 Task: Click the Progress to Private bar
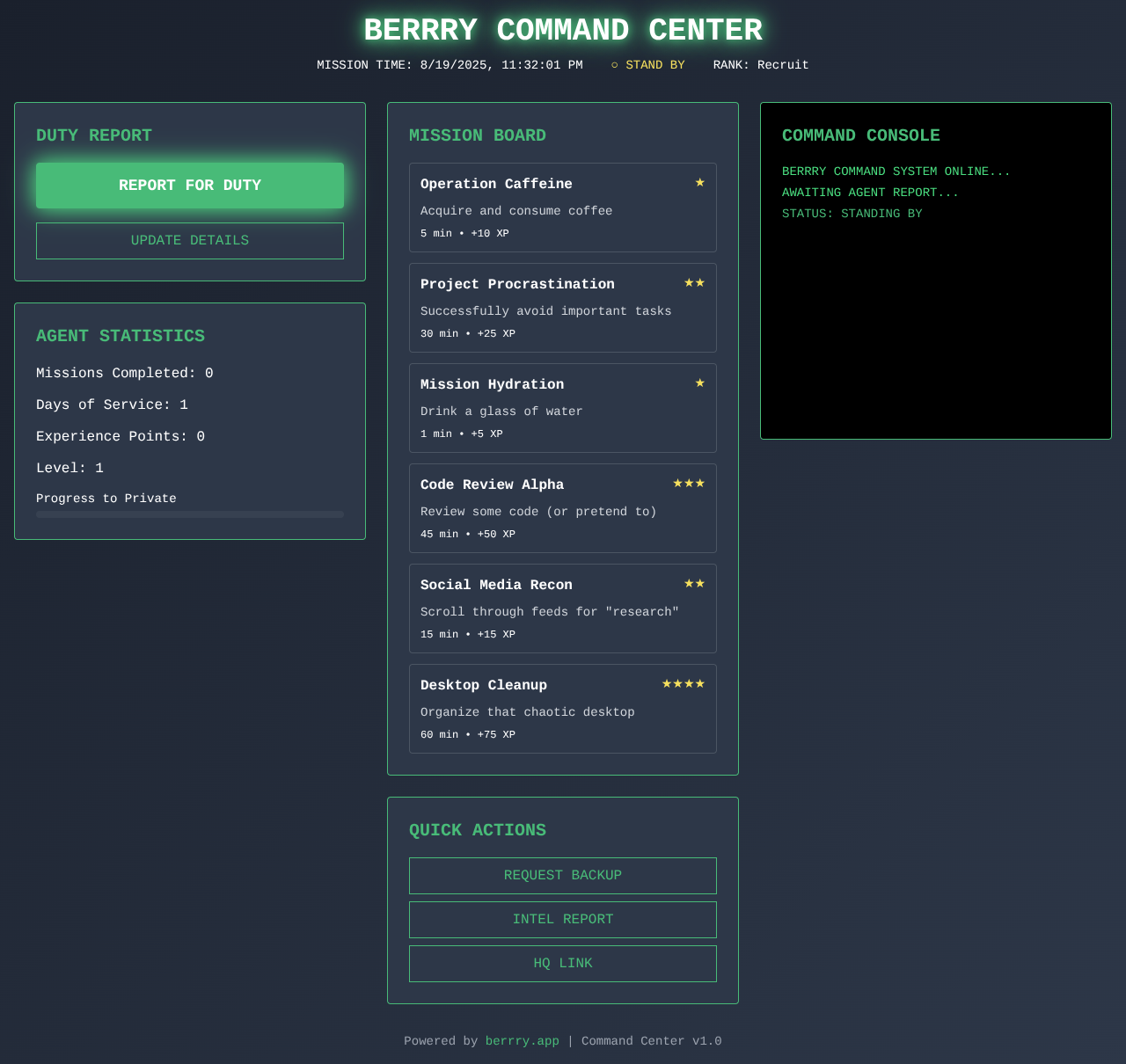pos(189,514)
